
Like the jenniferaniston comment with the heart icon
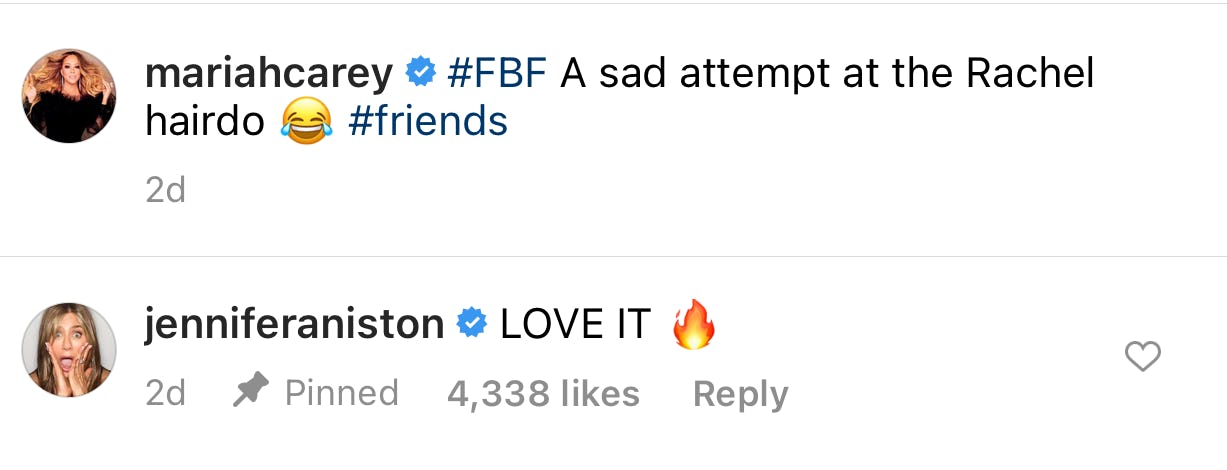(1142, 356)
